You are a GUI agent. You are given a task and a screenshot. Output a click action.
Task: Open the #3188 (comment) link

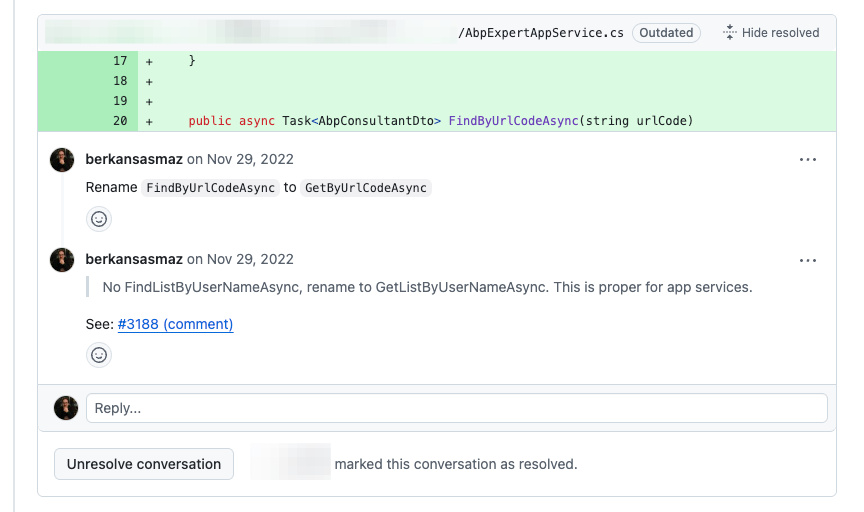pyautogui.click(x=175, y=324)
